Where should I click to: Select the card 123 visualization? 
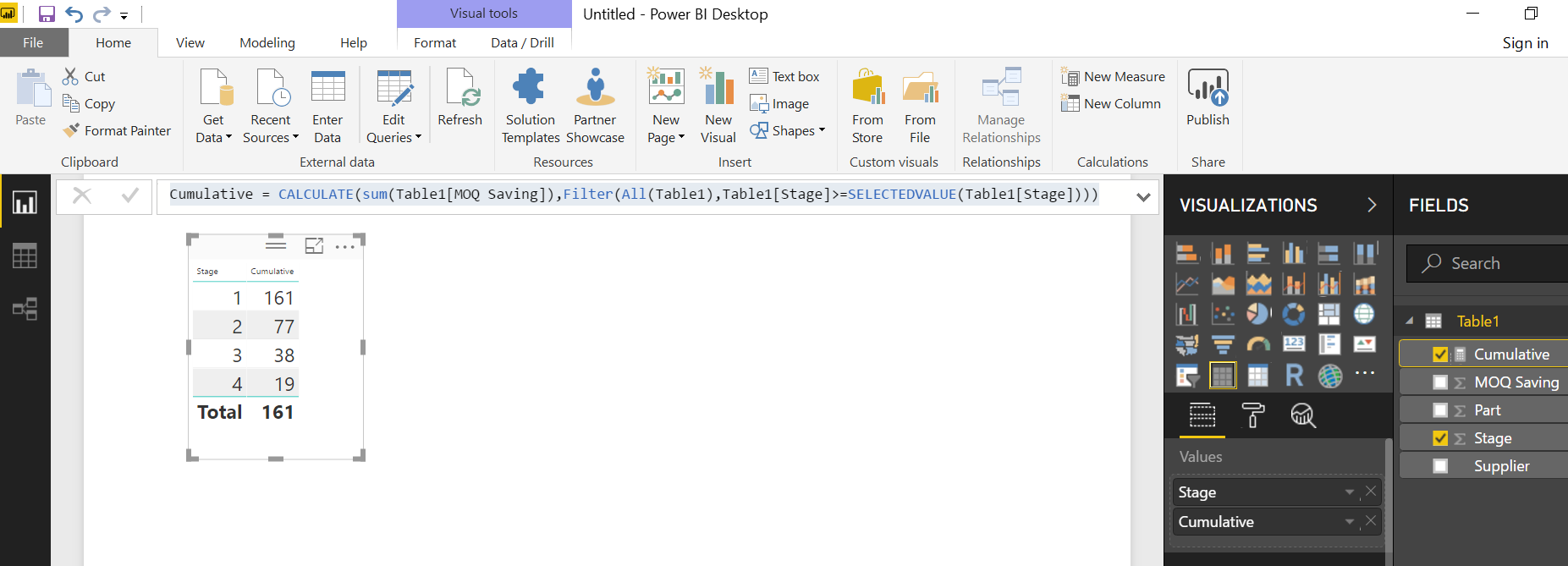tap(1294, 344)
